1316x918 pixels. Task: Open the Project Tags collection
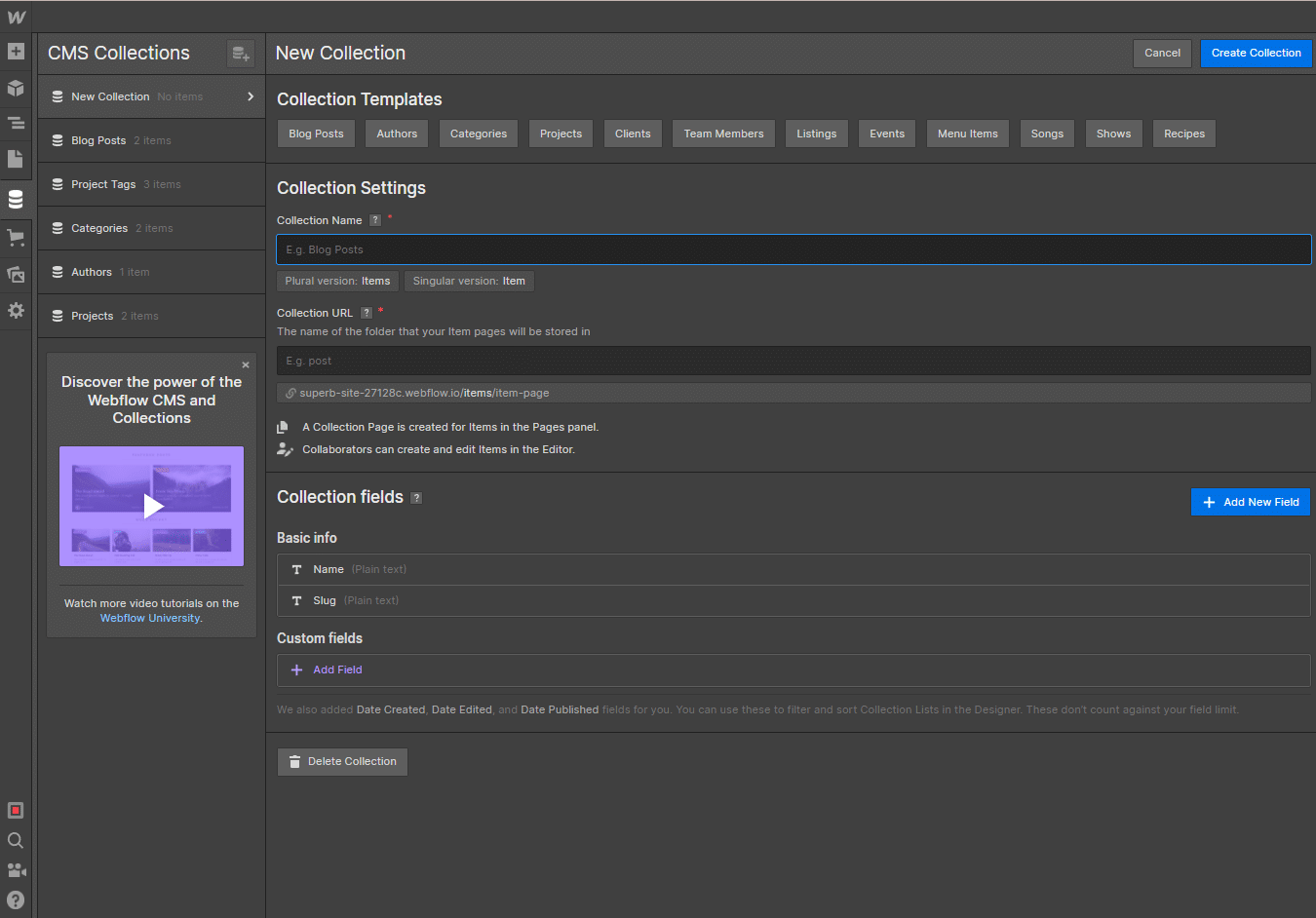tap(151, 184)
